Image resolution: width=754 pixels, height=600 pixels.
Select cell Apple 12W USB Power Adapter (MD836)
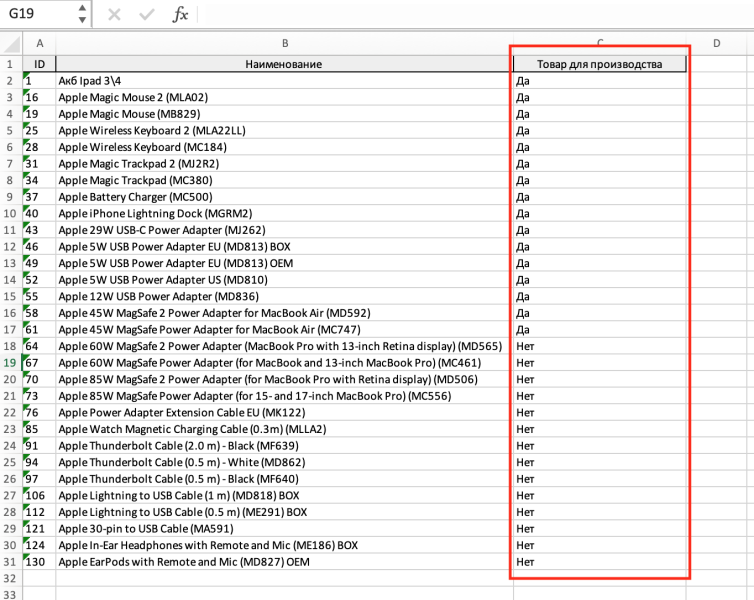[x=285, y=296]
